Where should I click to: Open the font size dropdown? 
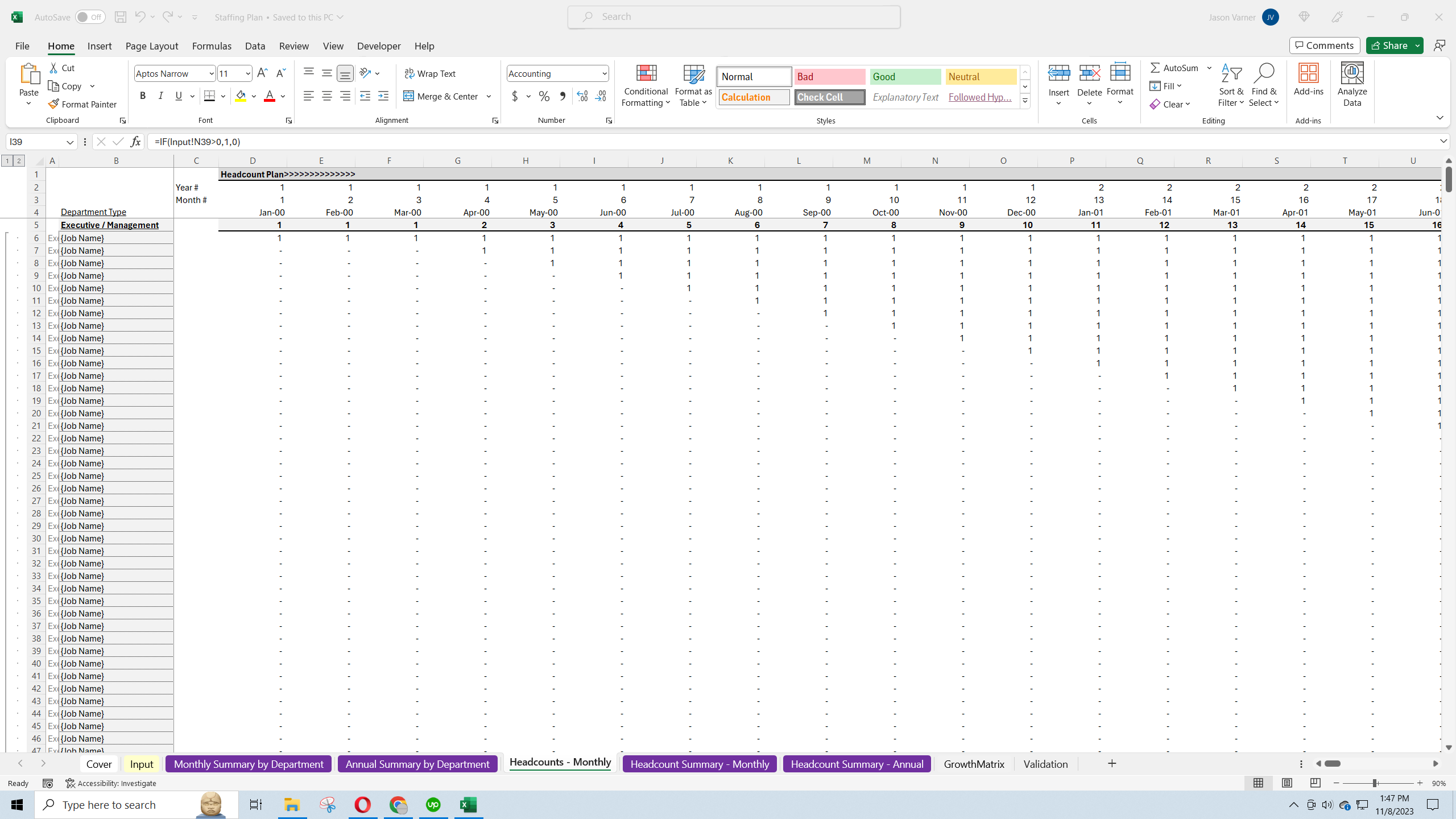(x=247, y=73)
